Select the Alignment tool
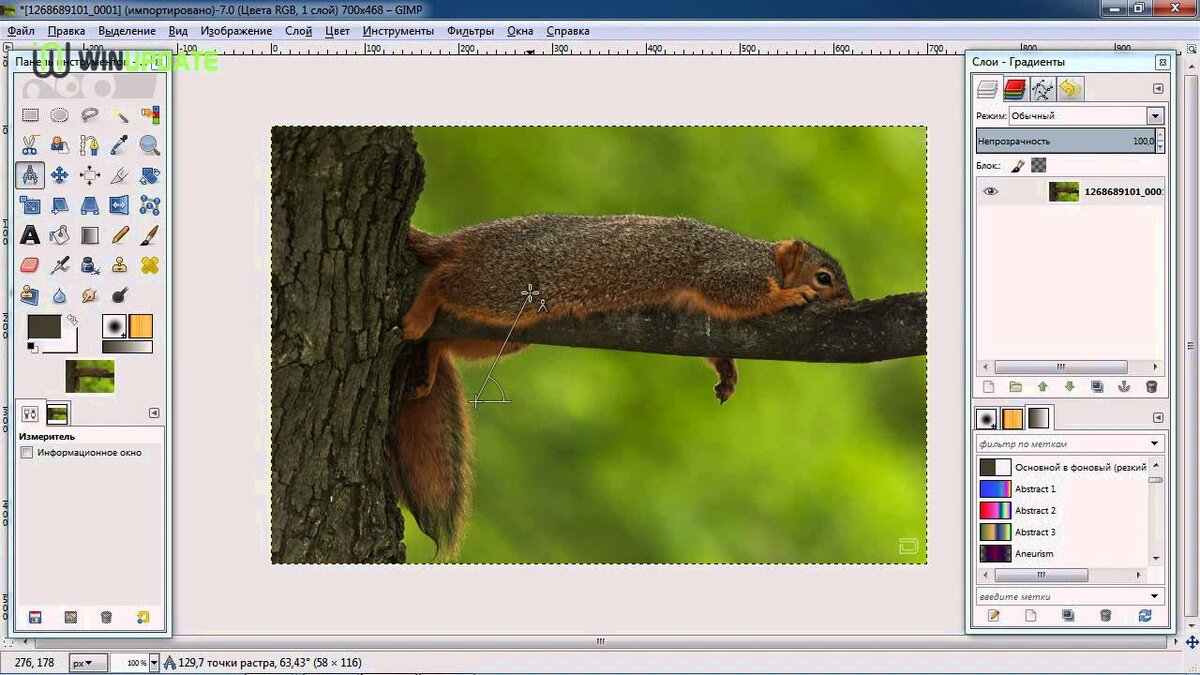 90,176
